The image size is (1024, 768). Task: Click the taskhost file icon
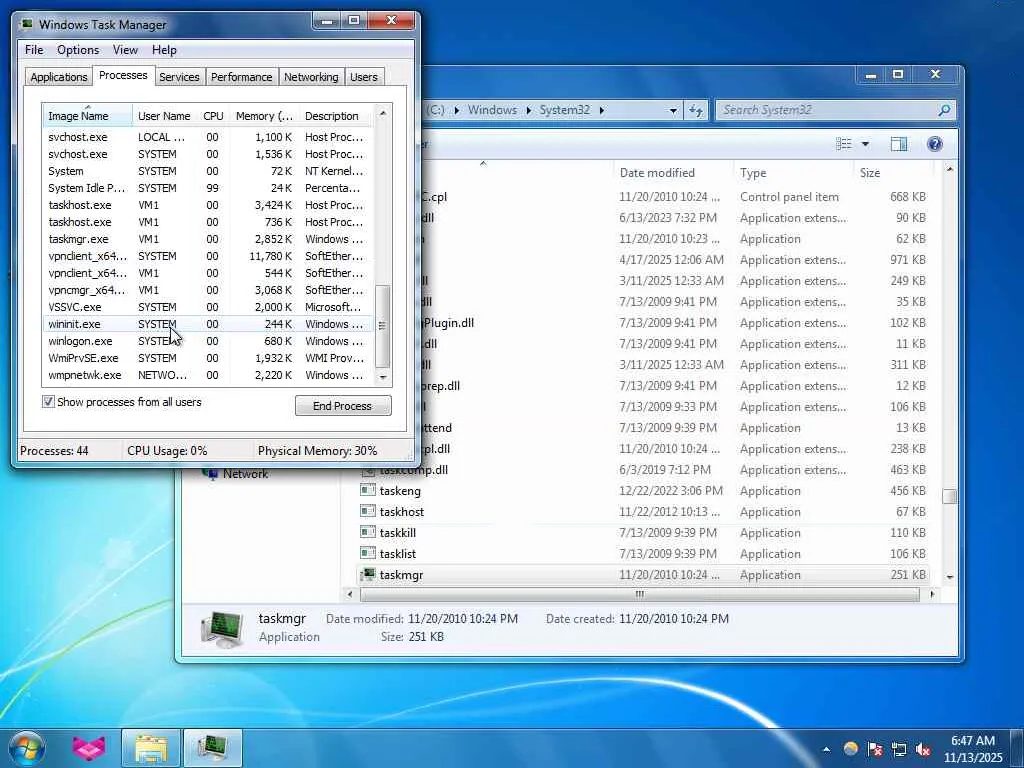pos(368,511)
